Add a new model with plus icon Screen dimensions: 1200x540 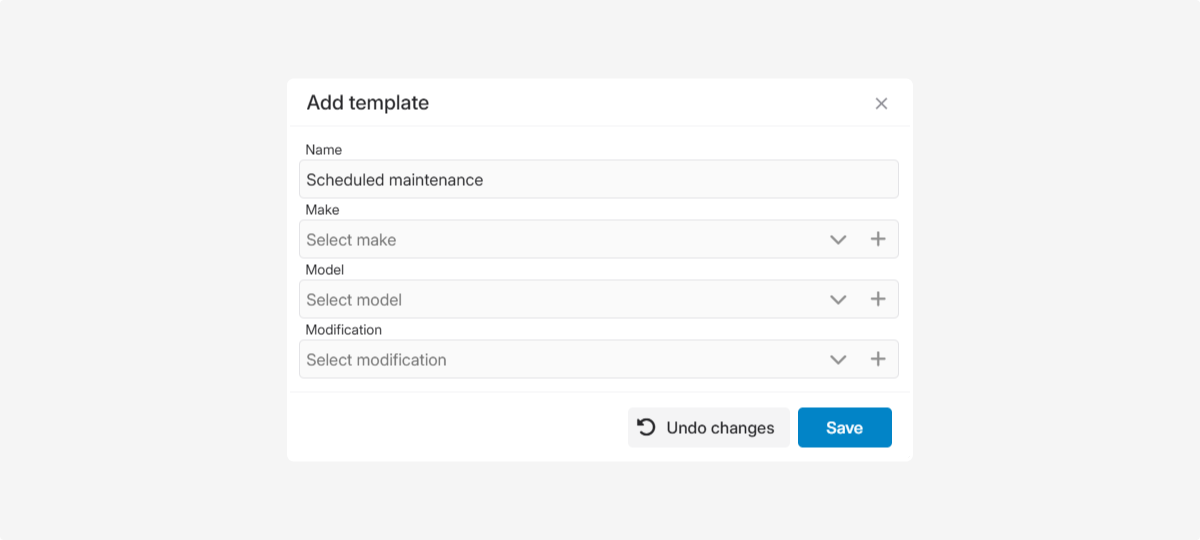tap(878, 300)
